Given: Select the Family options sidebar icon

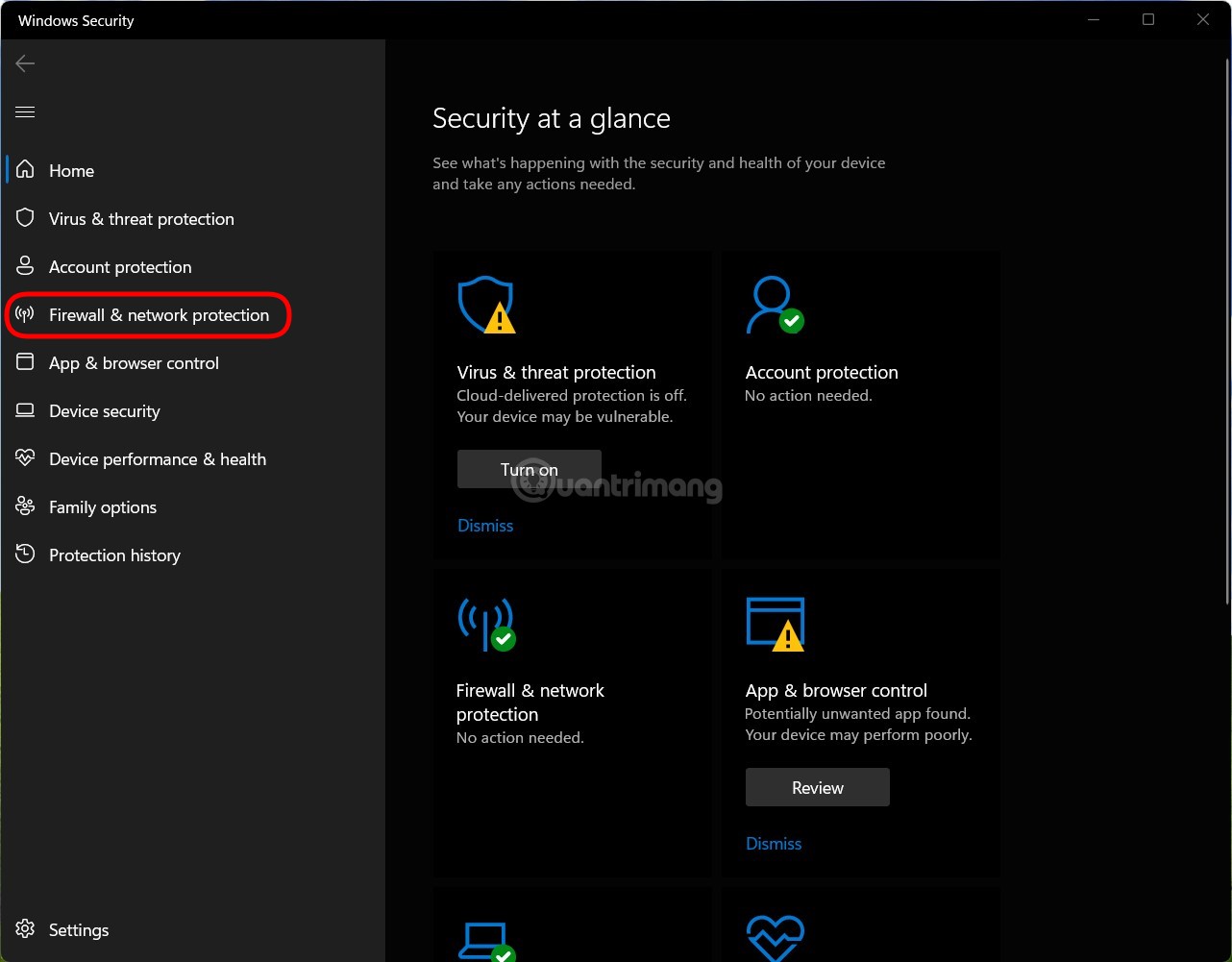Looking at the screenshot, I should coord(25,506).
